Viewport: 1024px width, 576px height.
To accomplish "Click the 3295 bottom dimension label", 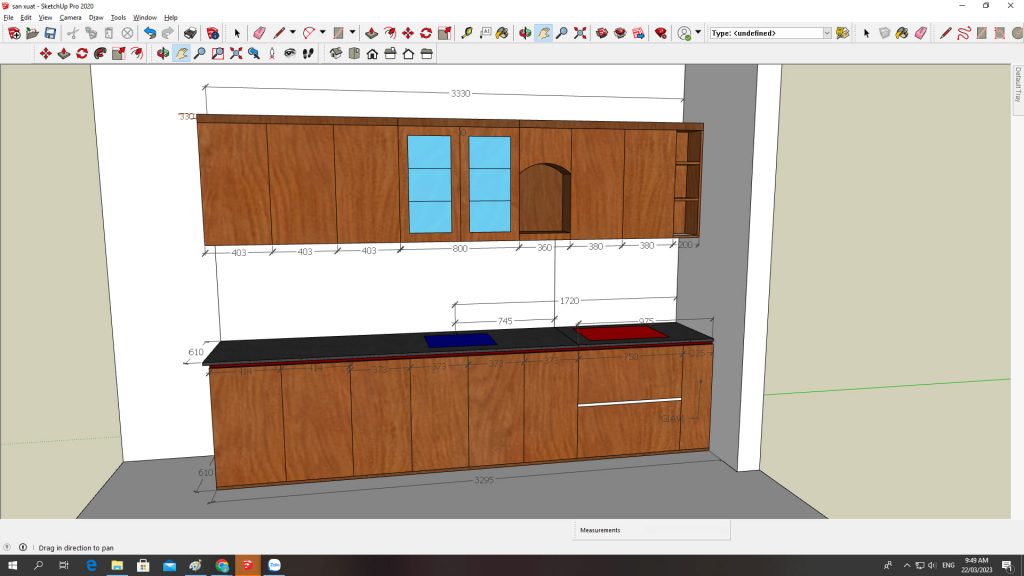I will tap(484, 480).
